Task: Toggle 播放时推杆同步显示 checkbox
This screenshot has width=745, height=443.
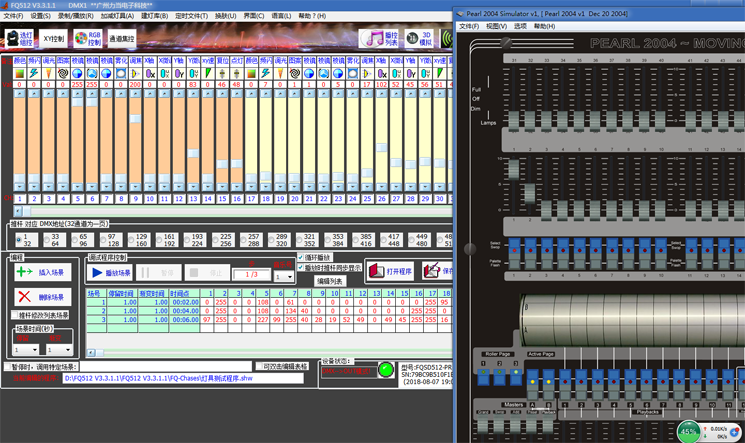Action: (302, 268)
